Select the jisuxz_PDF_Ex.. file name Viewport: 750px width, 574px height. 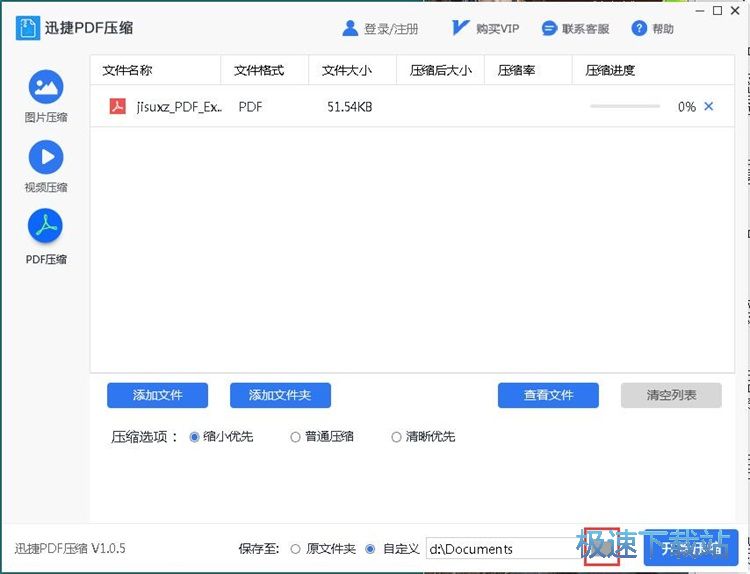click(x=179, y=107)
